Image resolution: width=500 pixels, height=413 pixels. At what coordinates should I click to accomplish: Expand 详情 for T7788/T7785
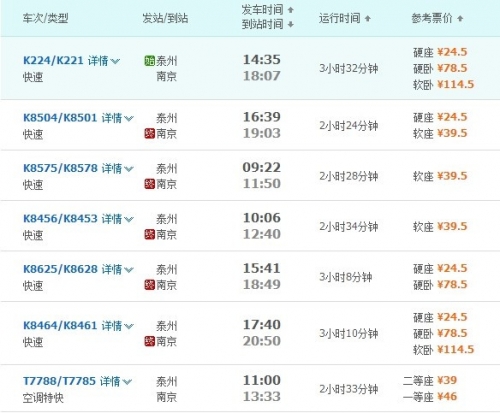pyautogui.click(x=116, y=381)
